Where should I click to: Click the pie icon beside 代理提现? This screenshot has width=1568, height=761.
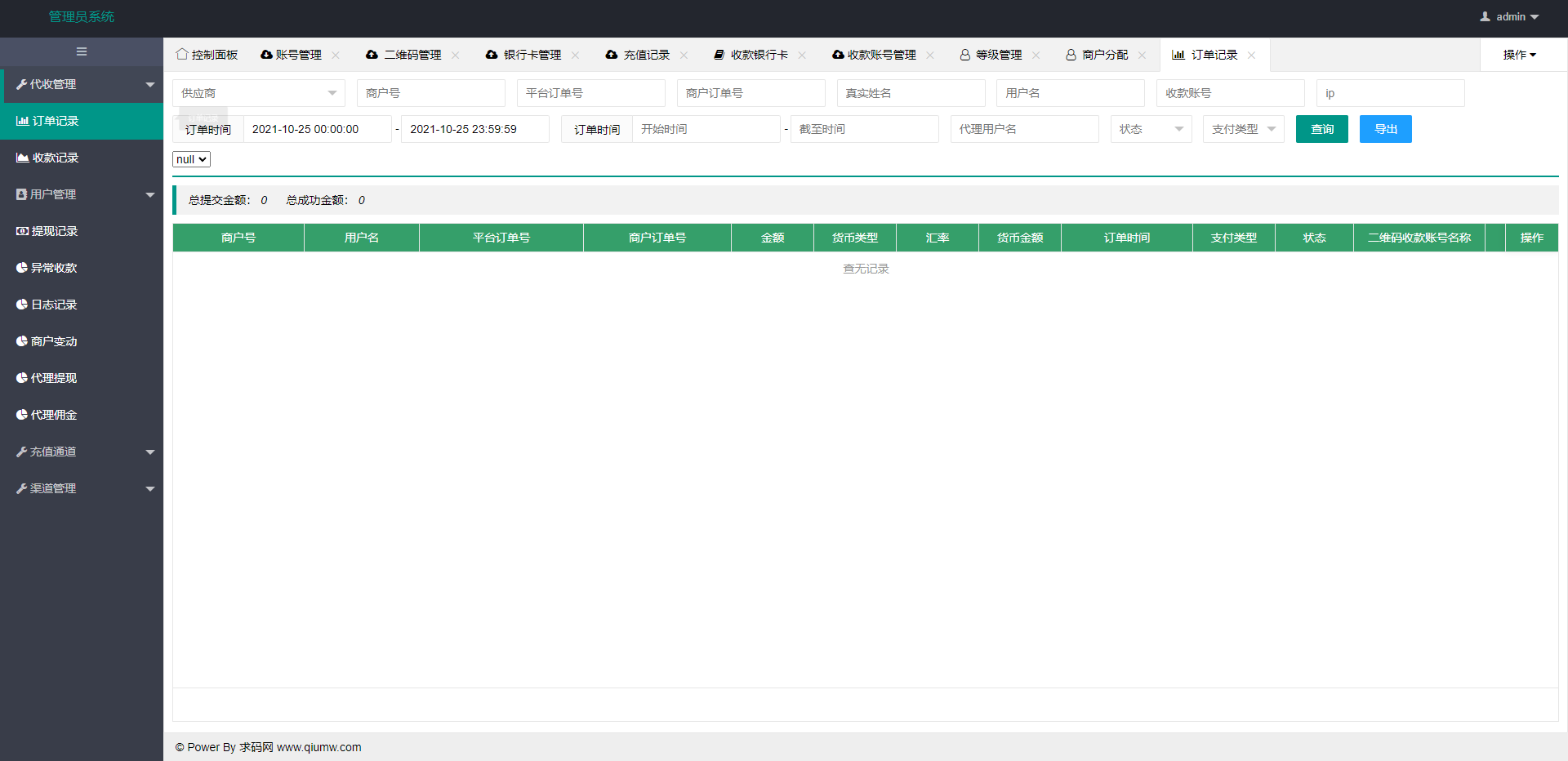(x=22, y=378)
